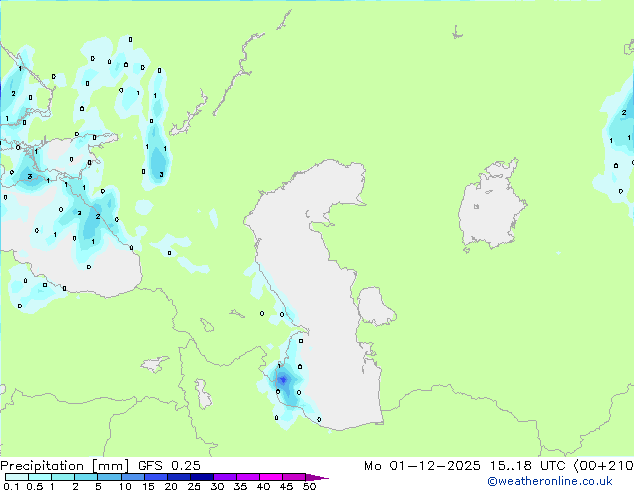Click the "15..18 UTC" time text
This screenshot has height=490, width=634.
(x=527, y=466)
